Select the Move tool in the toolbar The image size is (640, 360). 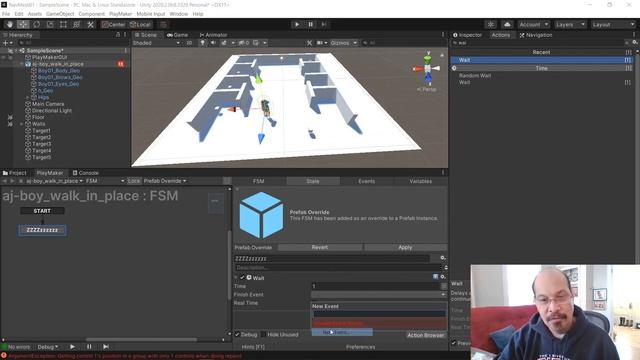point(23,24)
